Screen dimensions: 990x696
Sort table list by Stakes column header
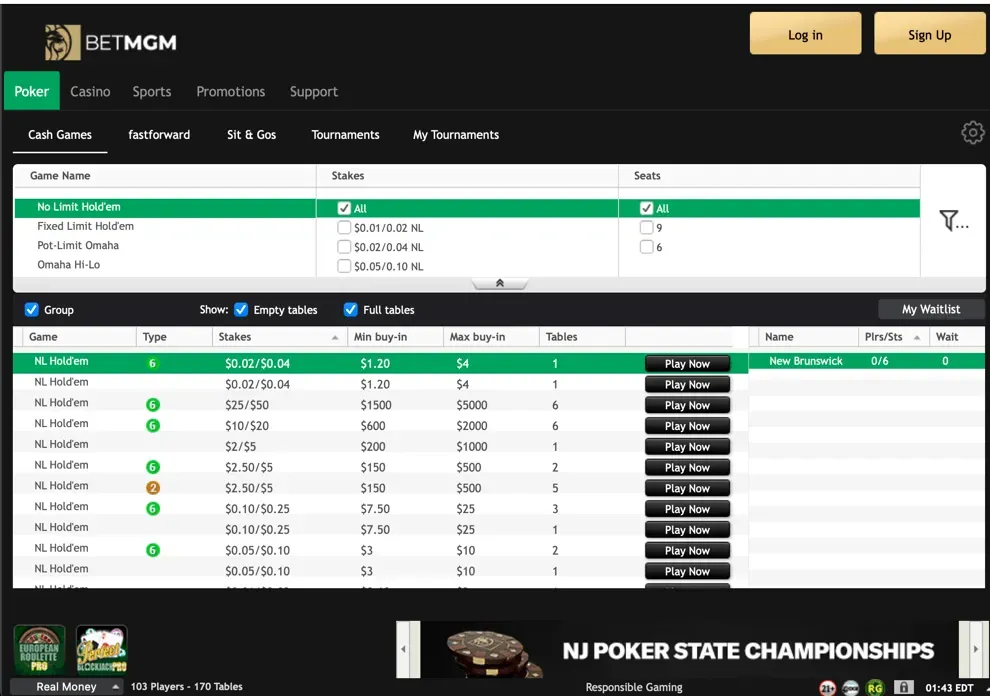(x=236, y=337)
